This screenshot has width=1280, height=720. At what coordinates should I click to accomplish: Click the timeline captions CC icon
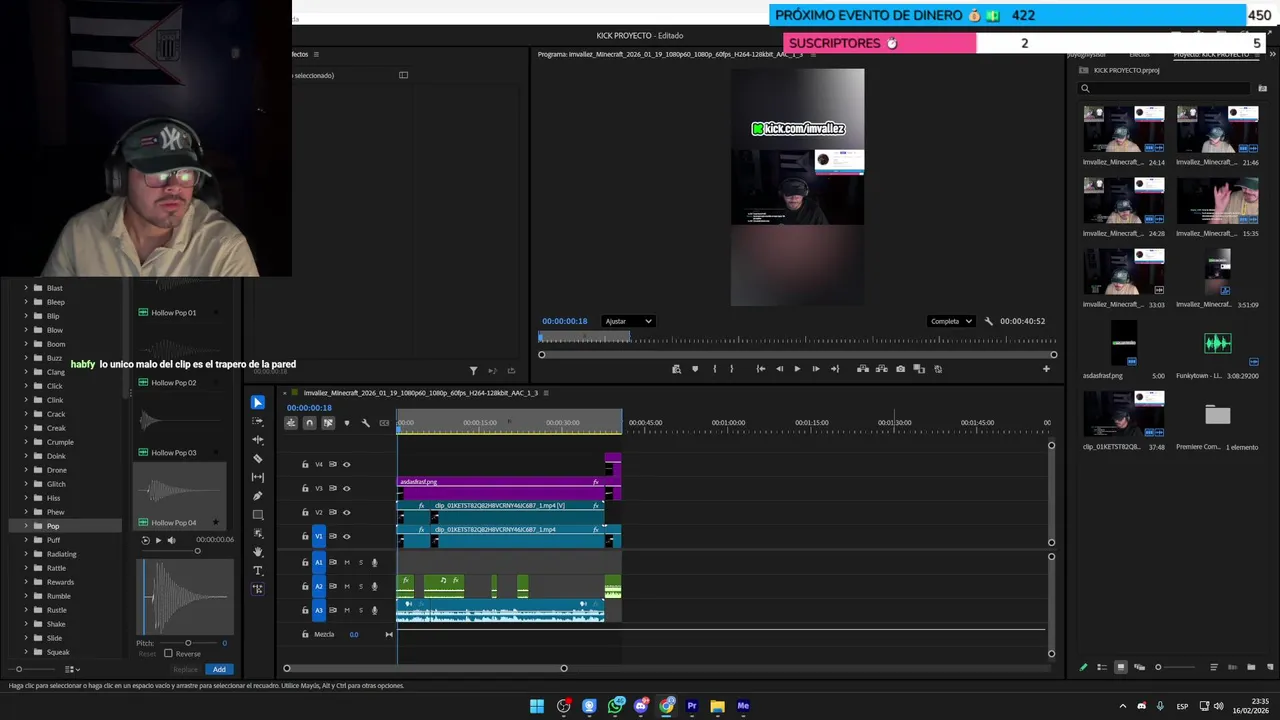pos(384,423)
